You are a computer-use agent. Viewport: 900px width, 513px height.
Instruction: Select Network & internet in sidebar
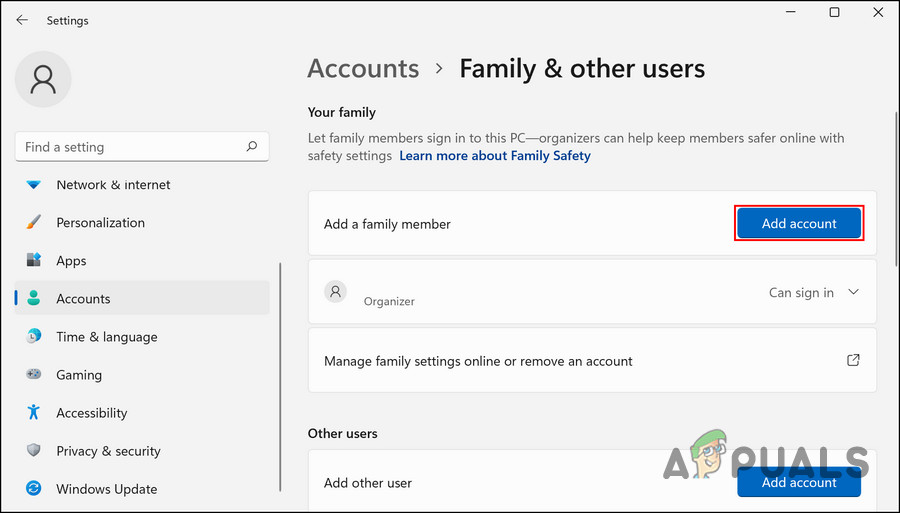113,185
